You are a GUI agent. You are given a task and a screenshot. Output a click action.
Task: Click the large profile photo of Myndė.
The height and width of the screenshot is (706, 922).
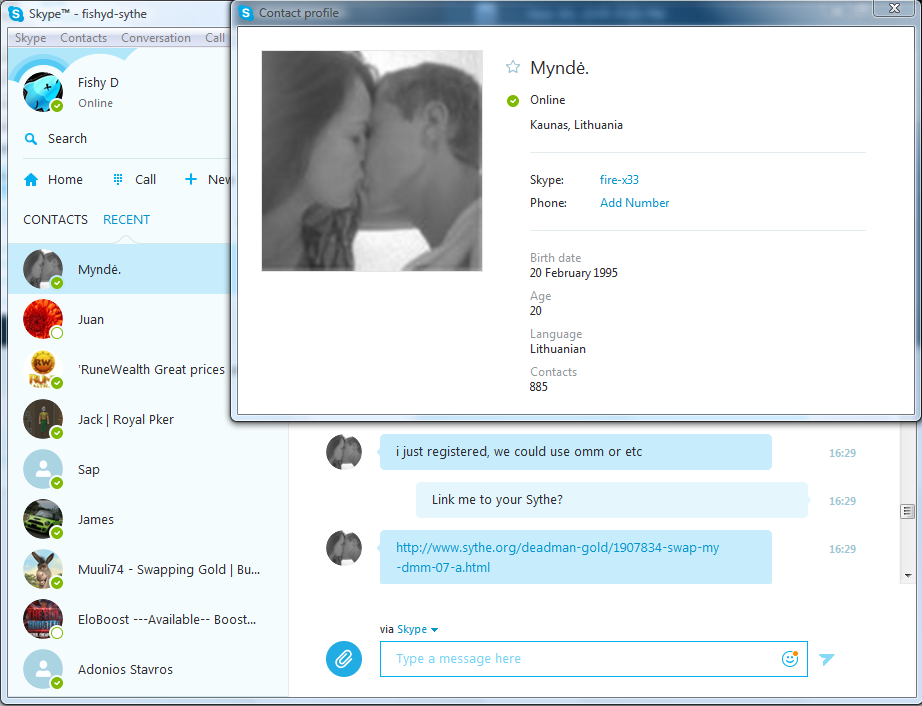click(x=372, y=161)
